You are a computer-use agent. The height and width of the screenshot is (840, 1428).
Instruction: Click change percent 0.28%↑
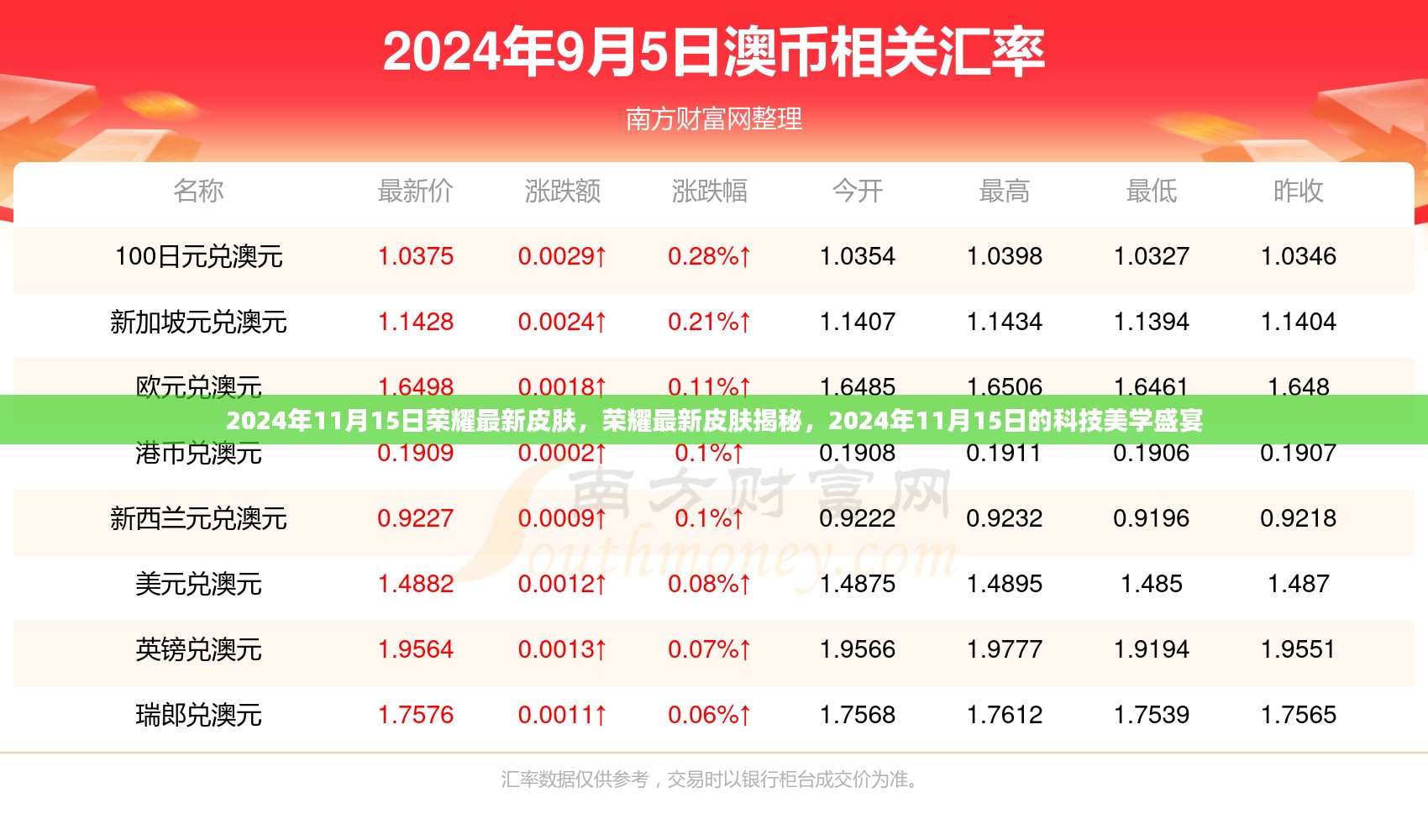(x=710, y=256)
